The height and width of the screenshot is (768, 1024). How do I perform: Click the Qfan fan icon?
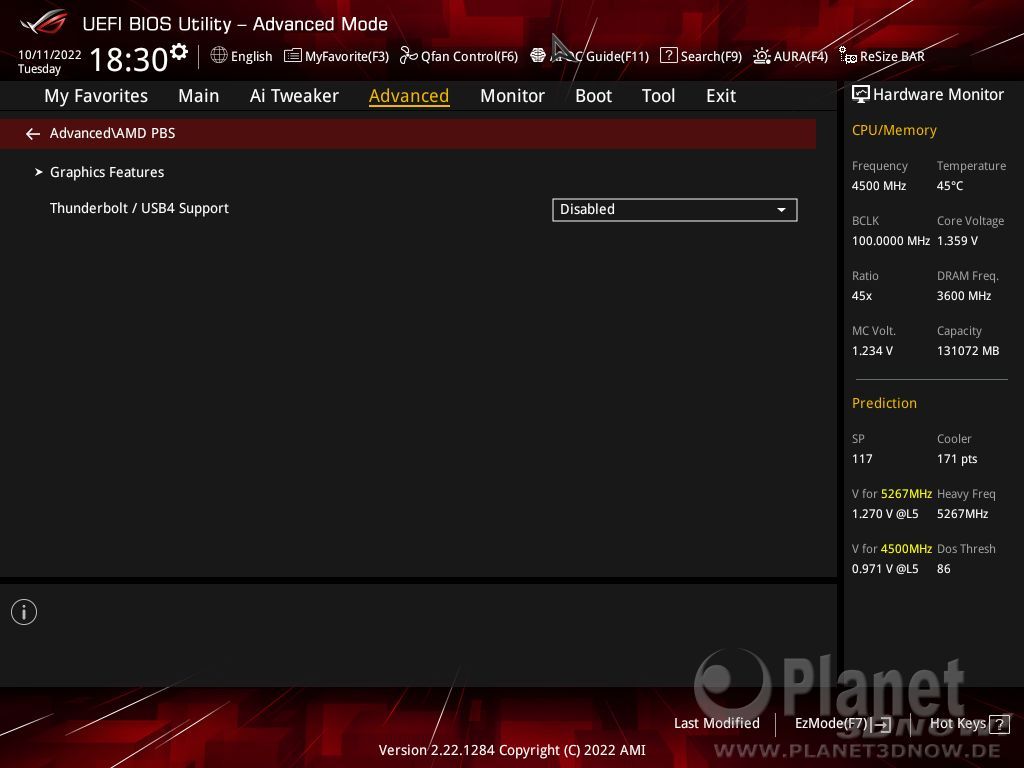tap(409, 56)
